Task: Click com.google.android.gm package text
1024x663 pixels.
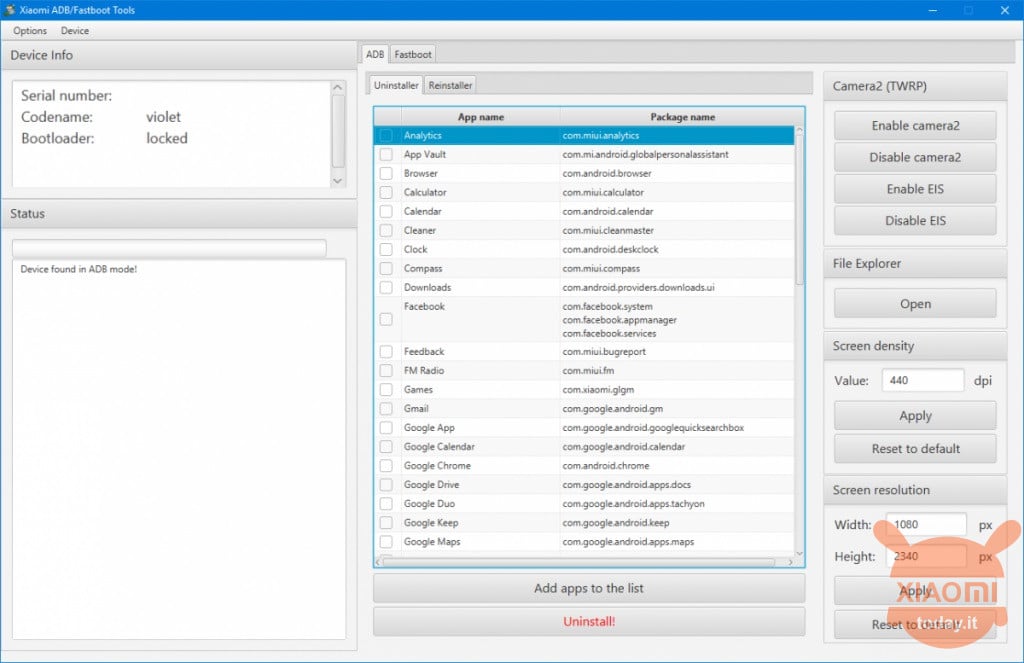Action: (x=613, y=408)
